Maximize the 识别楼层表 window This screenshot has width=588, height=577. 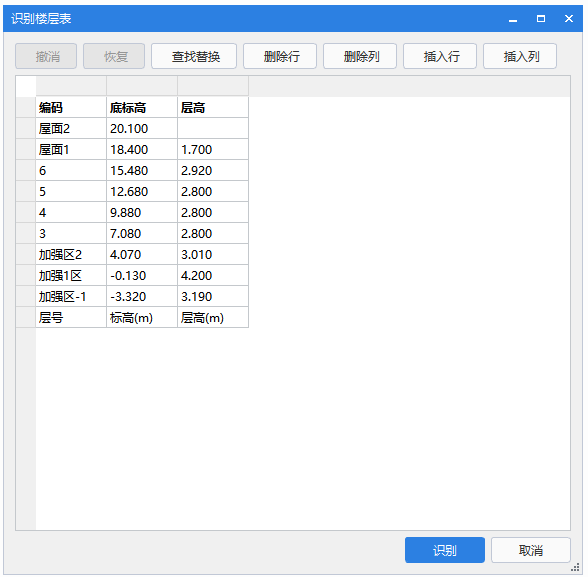pos(541,18)
